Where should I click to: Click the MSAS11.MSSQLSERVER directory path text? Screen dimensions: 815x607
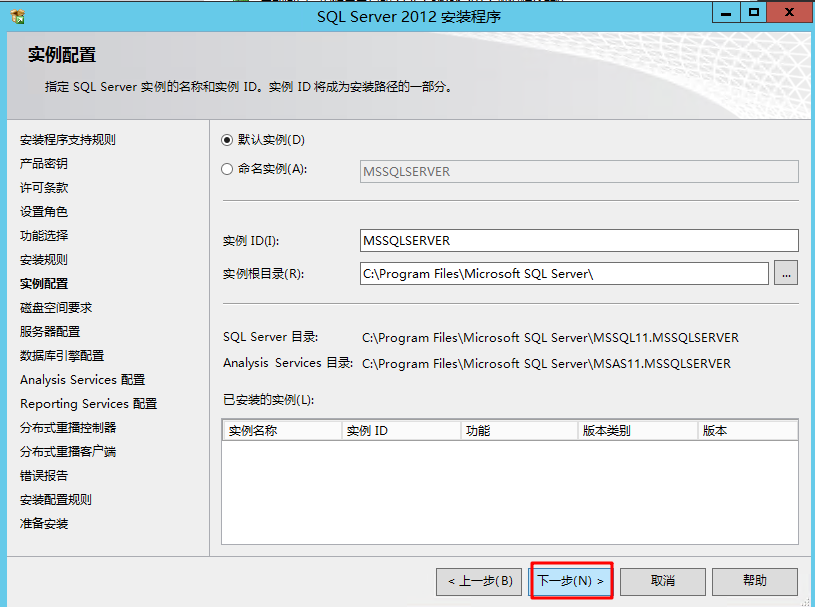point(546,363)
